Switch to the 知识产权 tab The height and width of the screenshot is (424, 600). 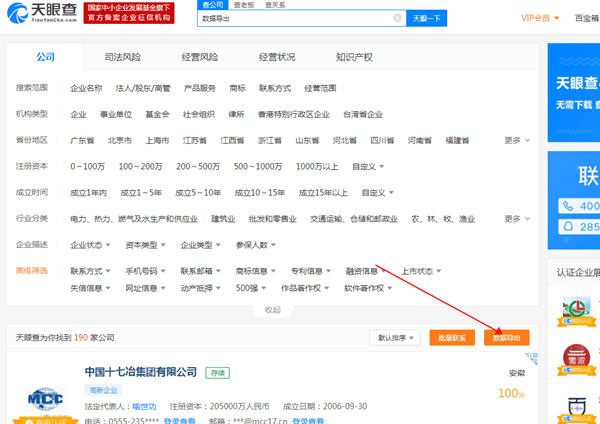tap(353, 57)
